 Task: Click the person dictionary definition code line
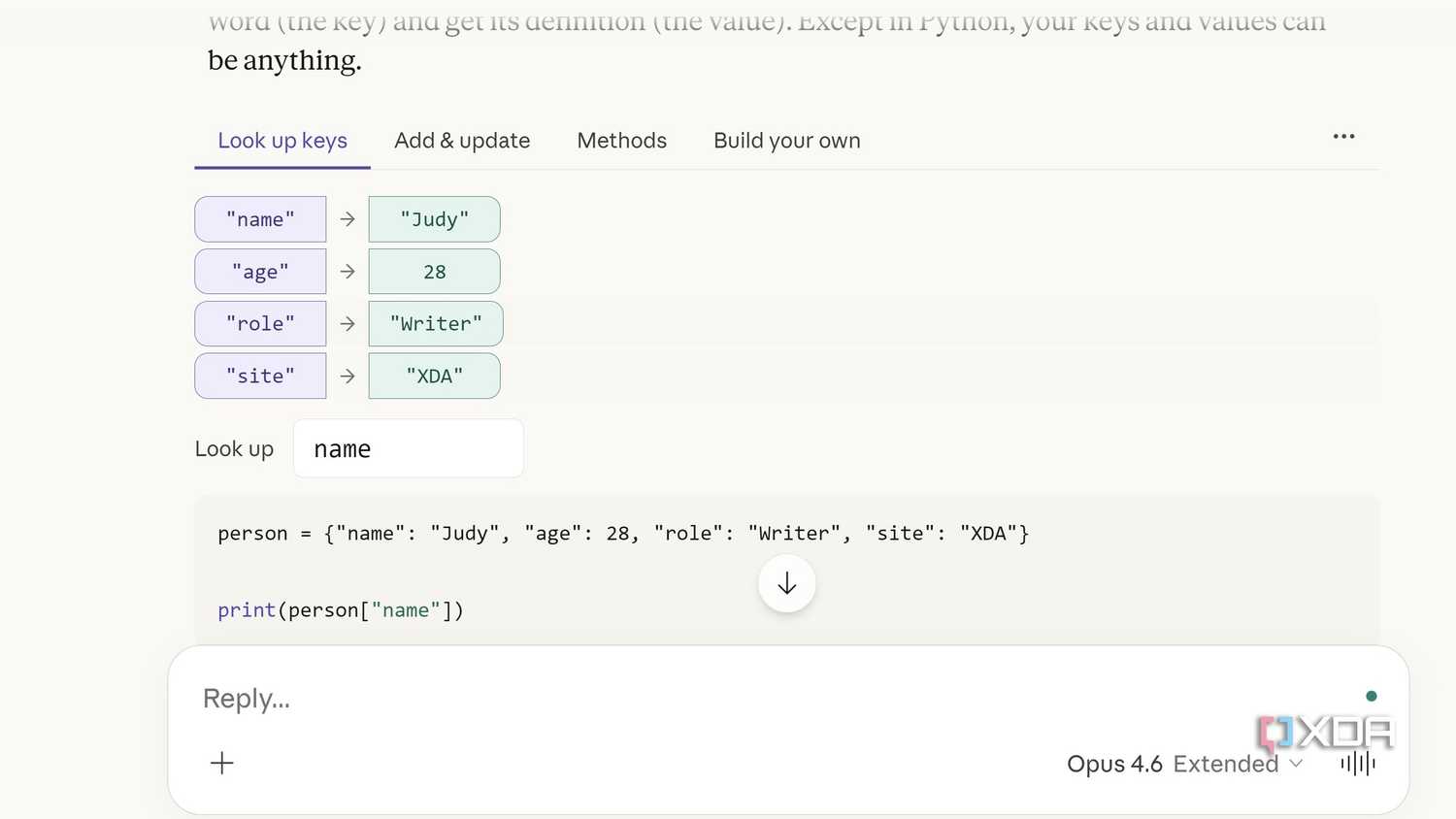623,533
